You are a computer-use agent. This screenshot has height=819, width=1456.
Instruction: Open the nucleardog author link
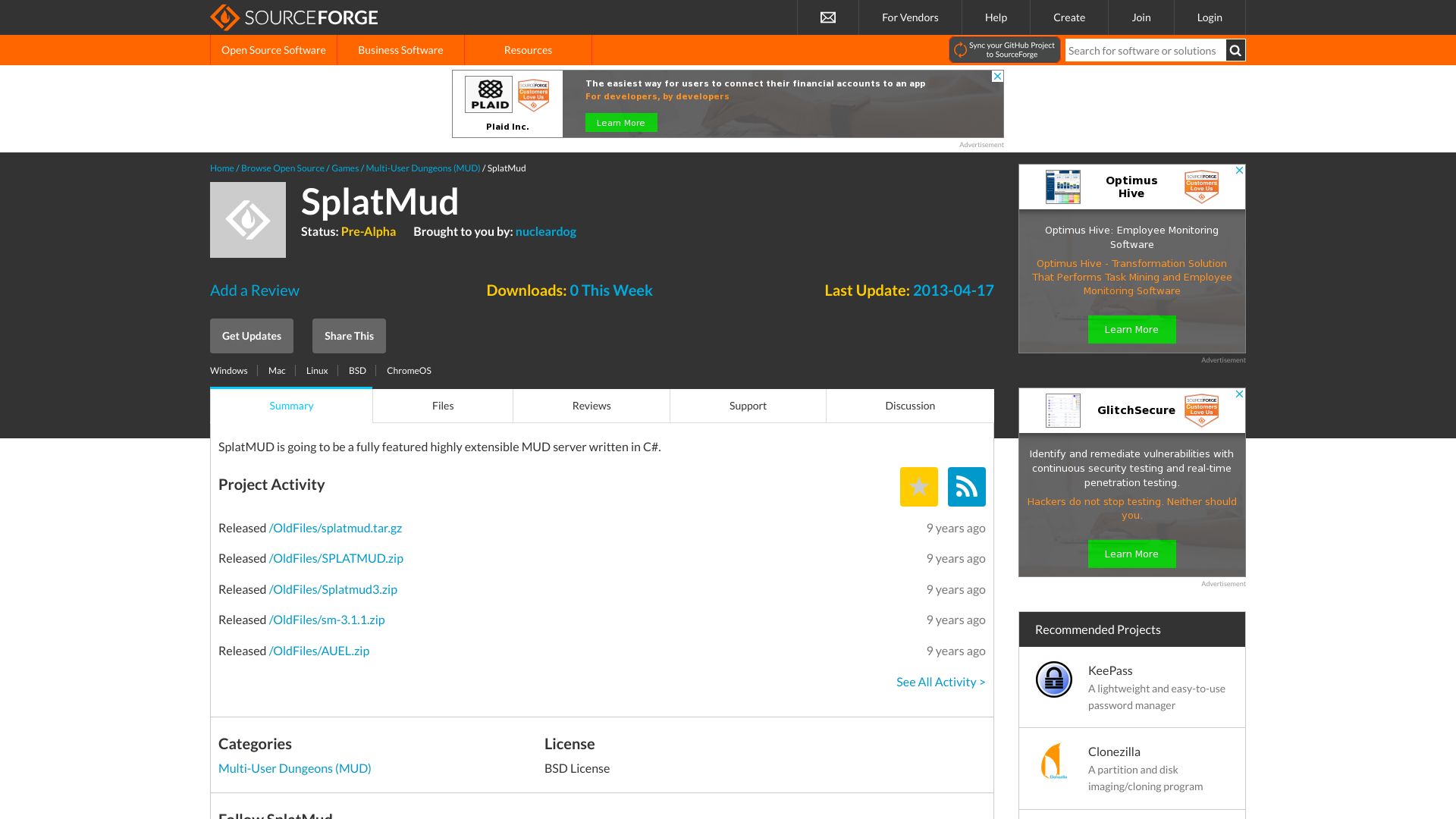(x=546, y=231)
